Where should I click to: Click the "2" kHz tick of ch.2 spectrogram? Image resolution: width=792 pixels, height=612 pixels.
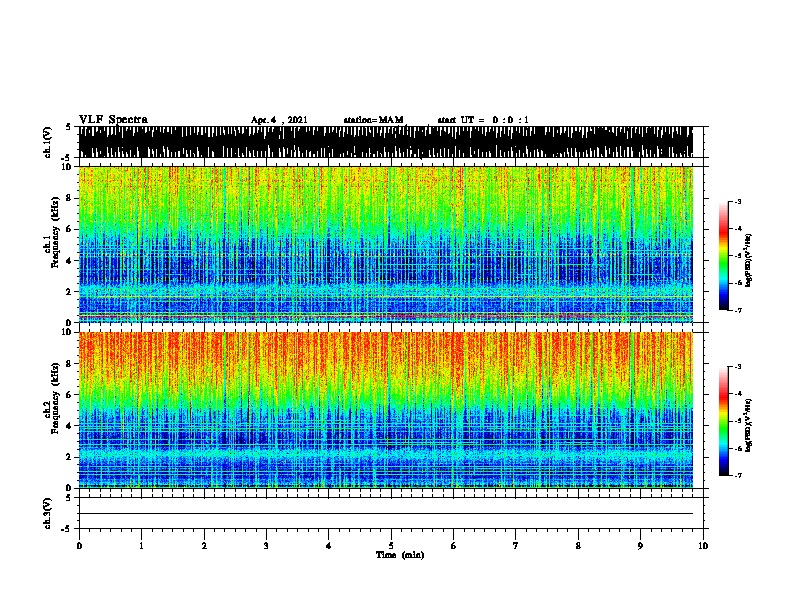[x=69, y=457]
